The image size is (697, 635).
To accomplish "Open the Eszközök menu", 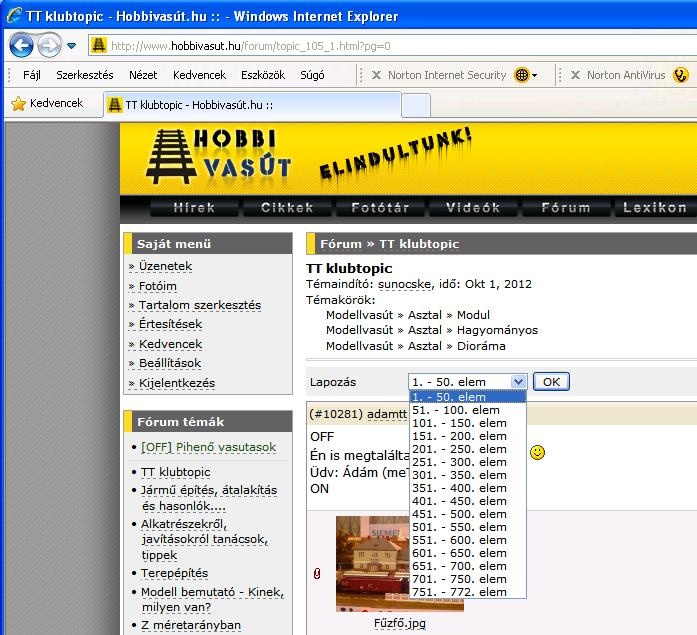I will pos(263,75).
